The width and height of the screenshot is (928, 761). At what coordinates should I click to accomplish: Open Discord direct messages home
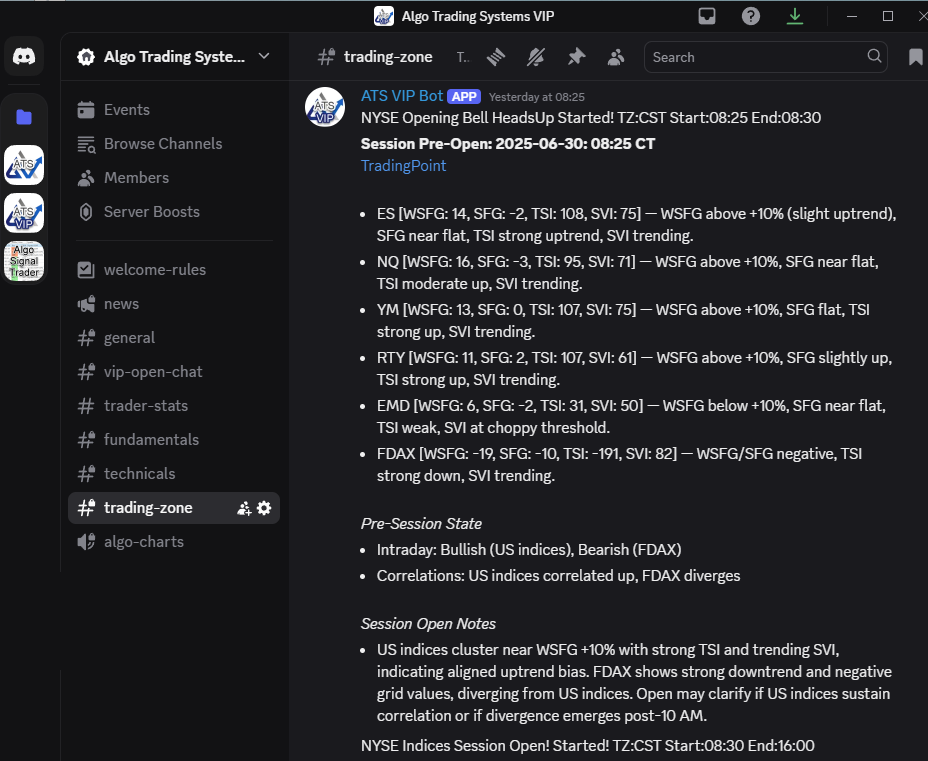[x=24, y=57]
